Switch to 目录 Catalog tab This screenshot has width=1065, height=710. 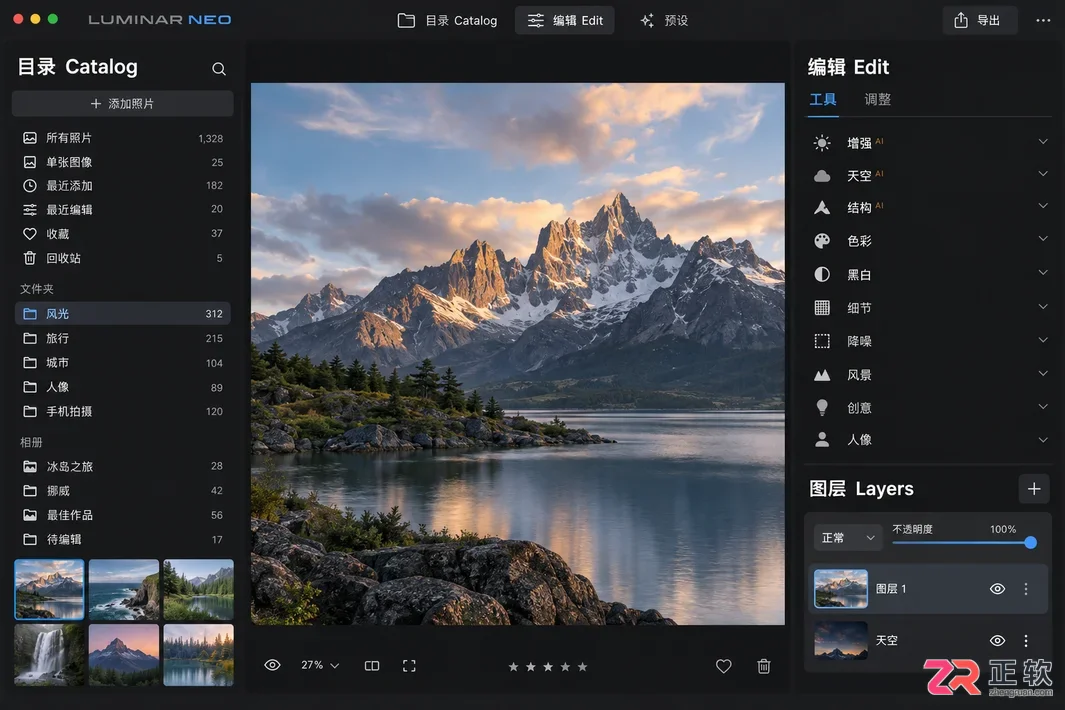pyautogui.click(x=447, y=20)
